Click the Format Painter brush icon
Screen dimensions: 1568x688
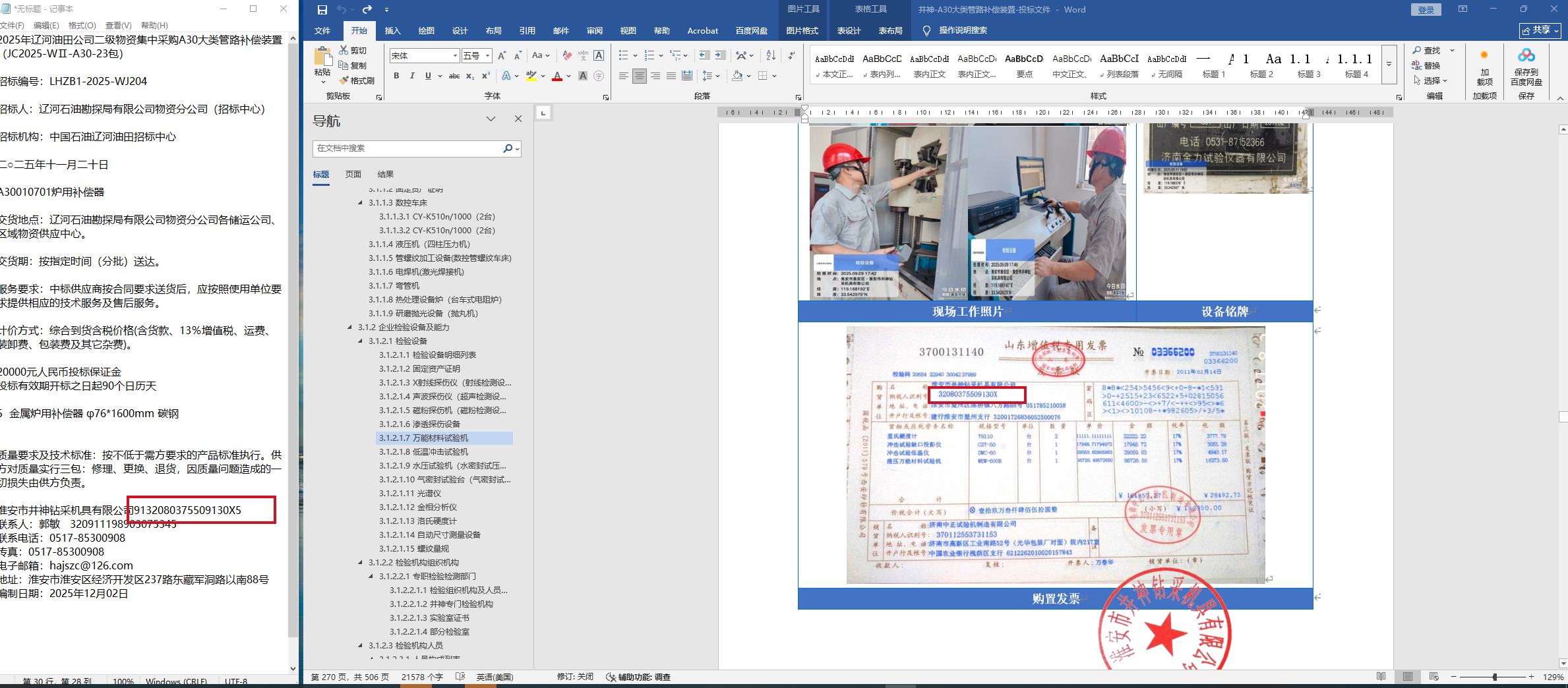(x=344, y=80)
